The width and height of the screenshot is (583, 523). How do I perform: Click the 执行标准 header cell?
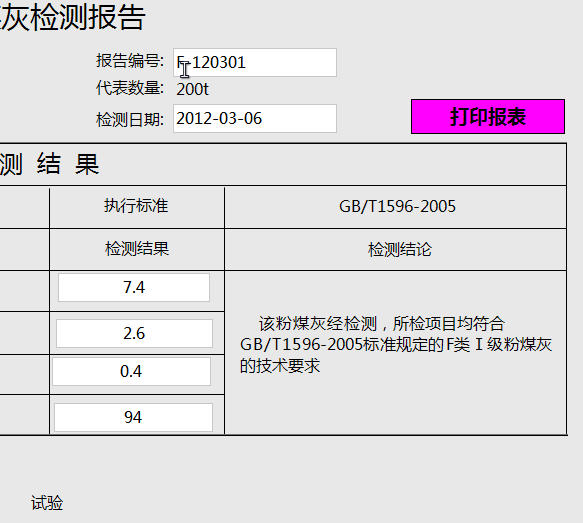pyautogui.click(x=136, y=206)
